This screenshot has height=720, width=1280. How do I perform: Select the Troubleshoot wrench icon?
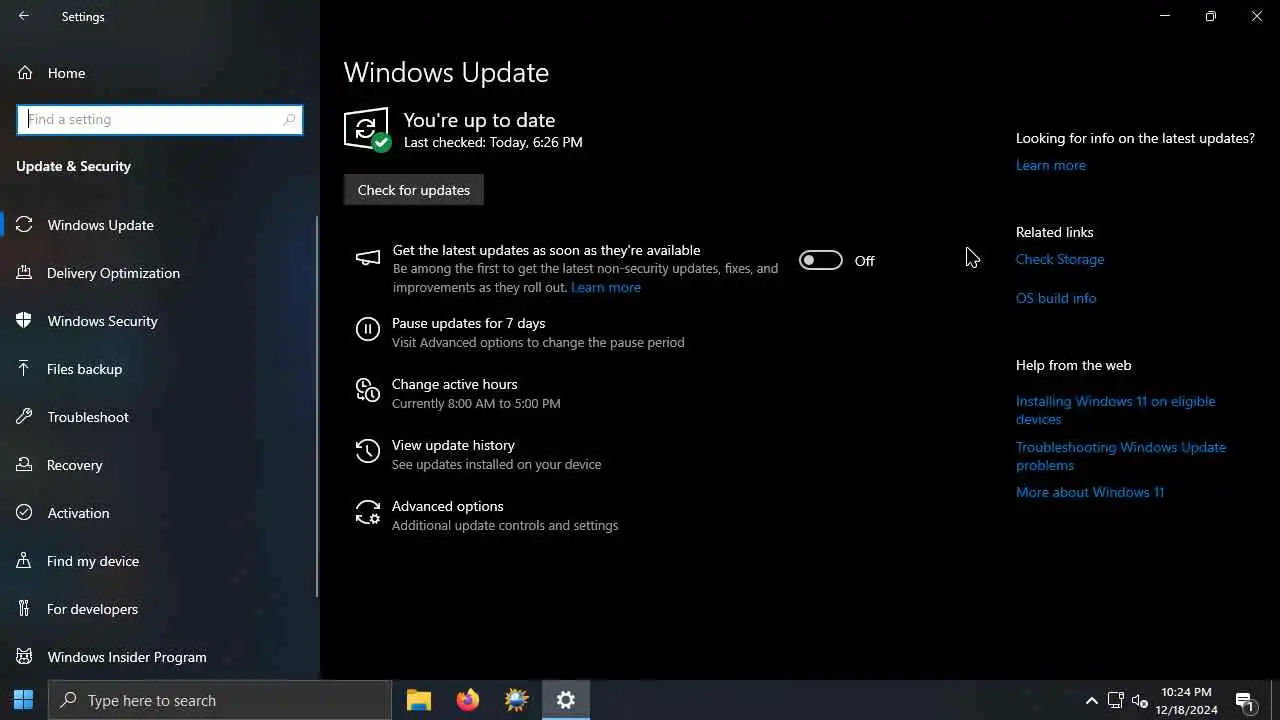coord(25,417)
